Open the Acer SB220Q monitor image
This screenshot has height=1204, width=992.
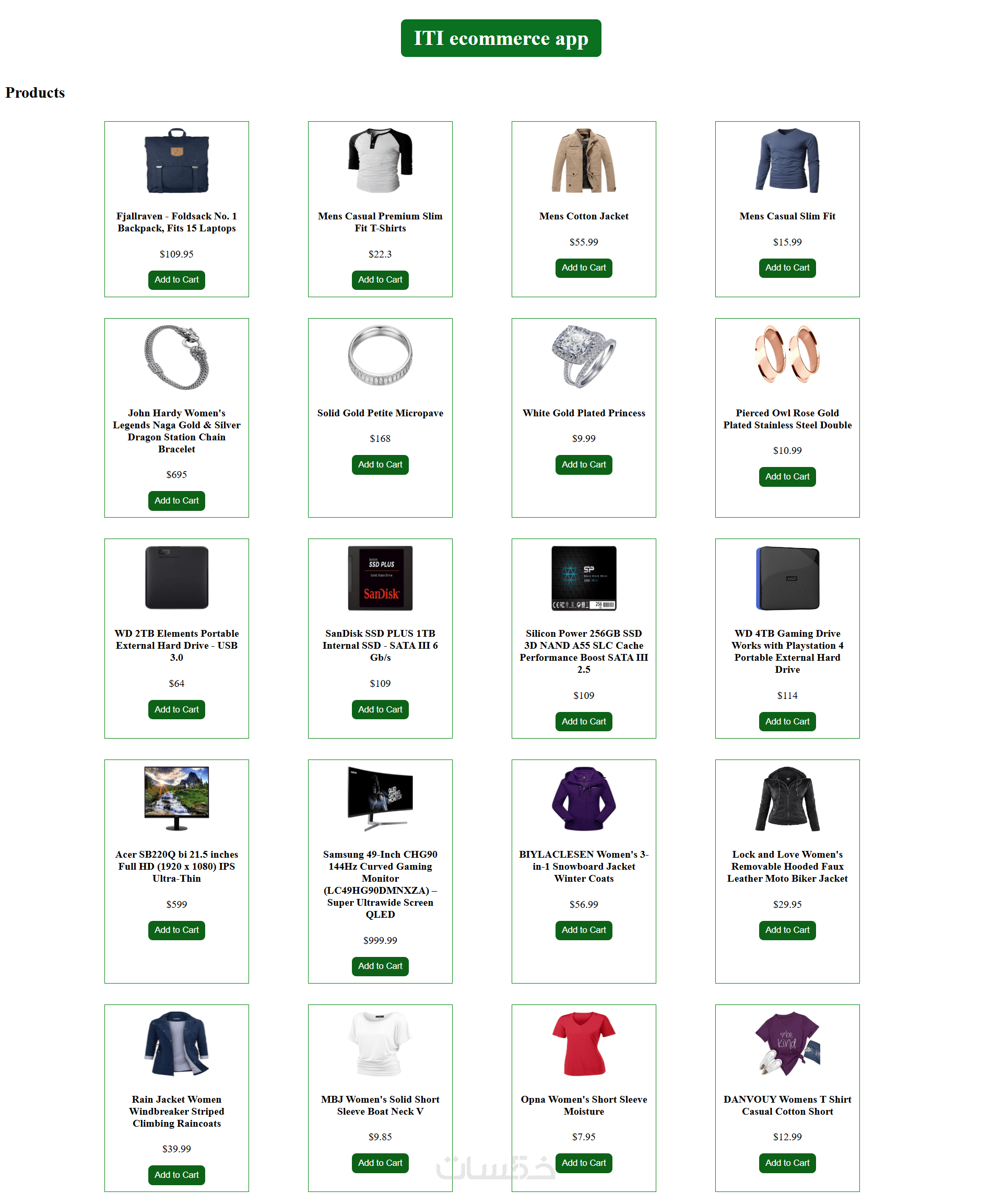176,799
